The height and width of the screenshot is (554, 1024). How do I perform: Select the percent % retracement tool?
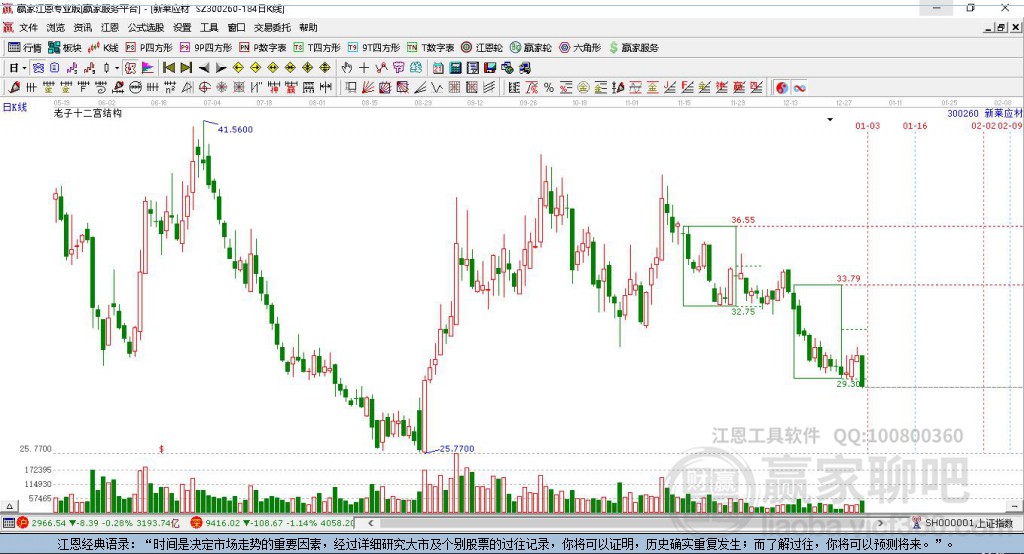click(x=549, y=88)
